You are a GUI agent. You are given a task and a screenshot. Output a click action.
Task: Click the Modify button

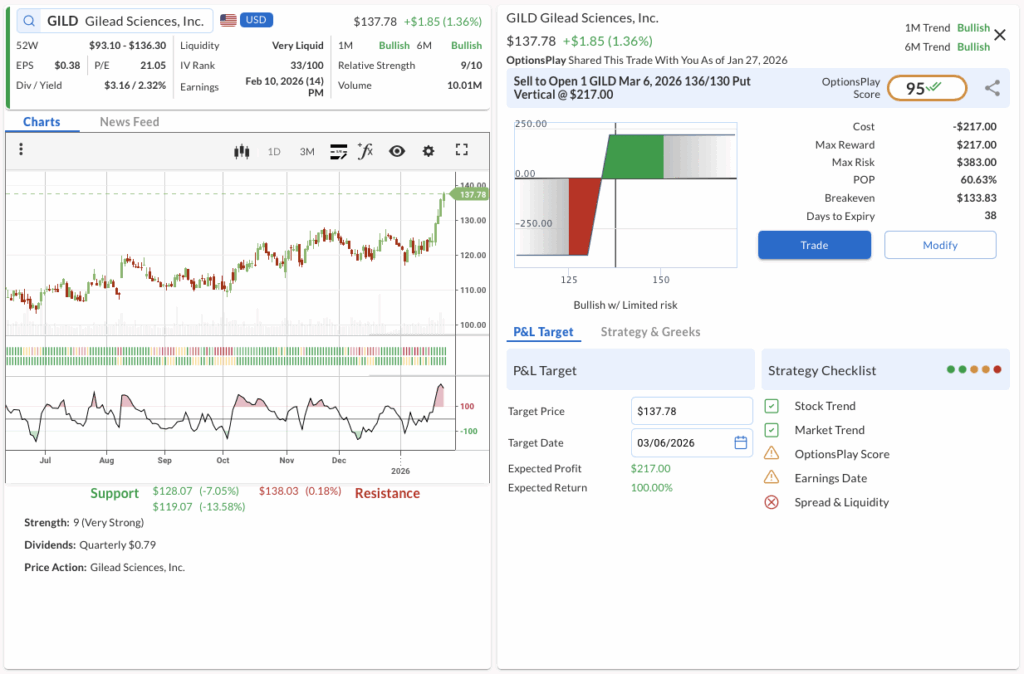pyautogui.click(x=939, y=245)
